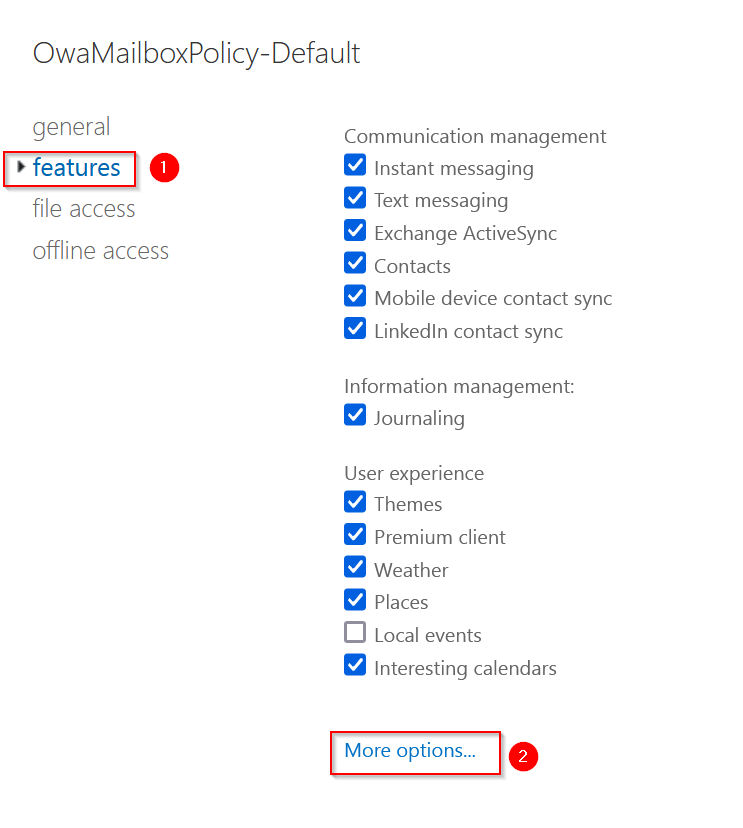Click the OwaMailboxPolicy-Default title
This screenshot has height=828, width=743.
click(x=196, y=53)
